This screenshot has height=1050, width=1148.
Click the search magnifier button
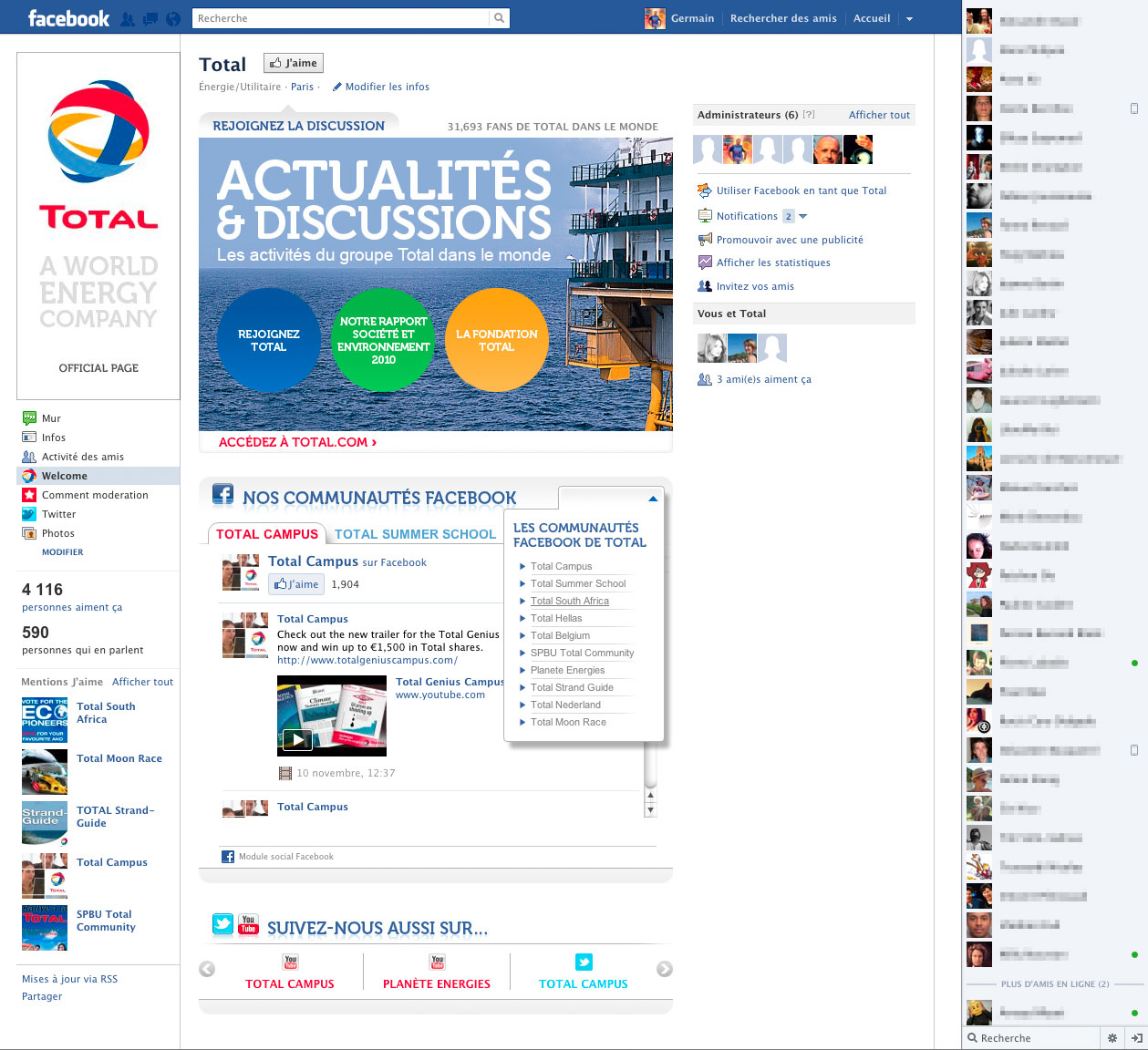click(x=499, y=18)
